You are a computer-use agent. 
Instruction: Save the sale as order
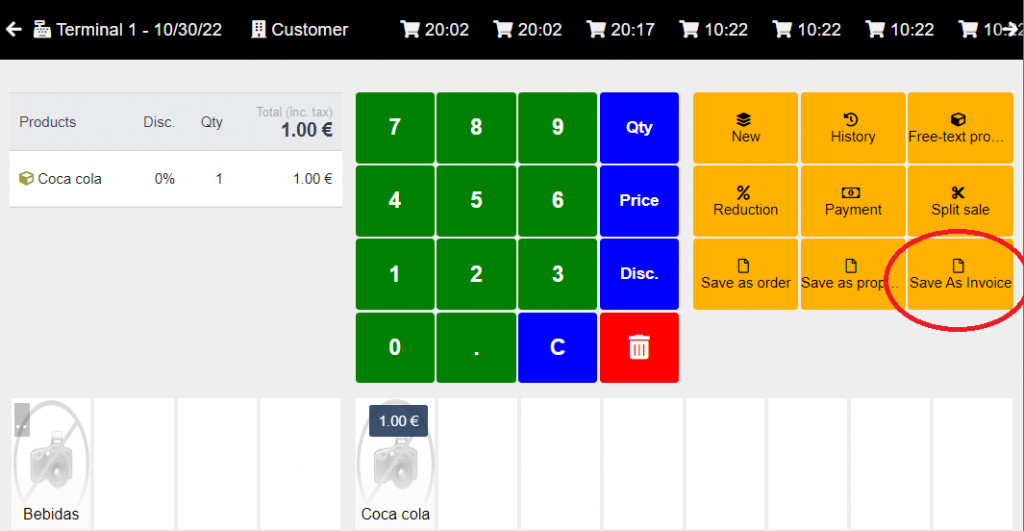pos(745,274)
